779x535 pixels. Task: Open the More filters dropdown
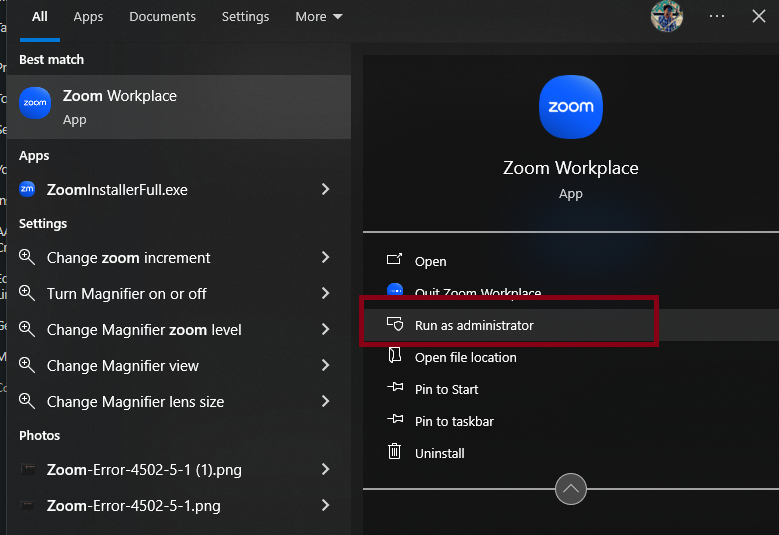click(x=318, y=17)
